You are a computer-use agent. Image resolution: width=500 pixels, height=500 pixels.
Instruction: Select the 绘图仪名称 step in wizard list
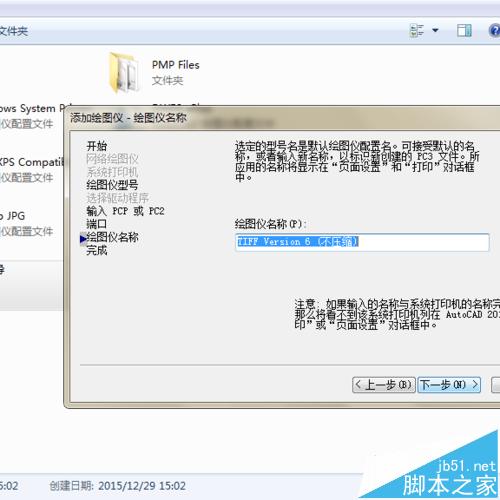pyautogui.click(x=112, y=237)
